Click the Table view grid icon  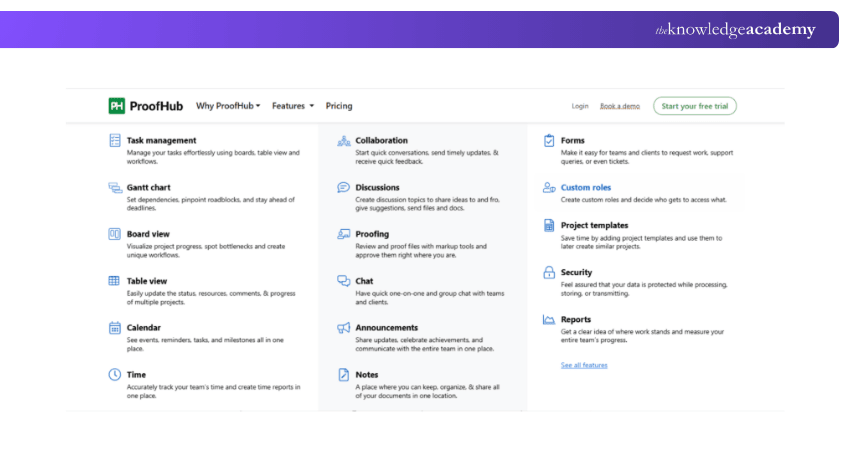[114, 281]
